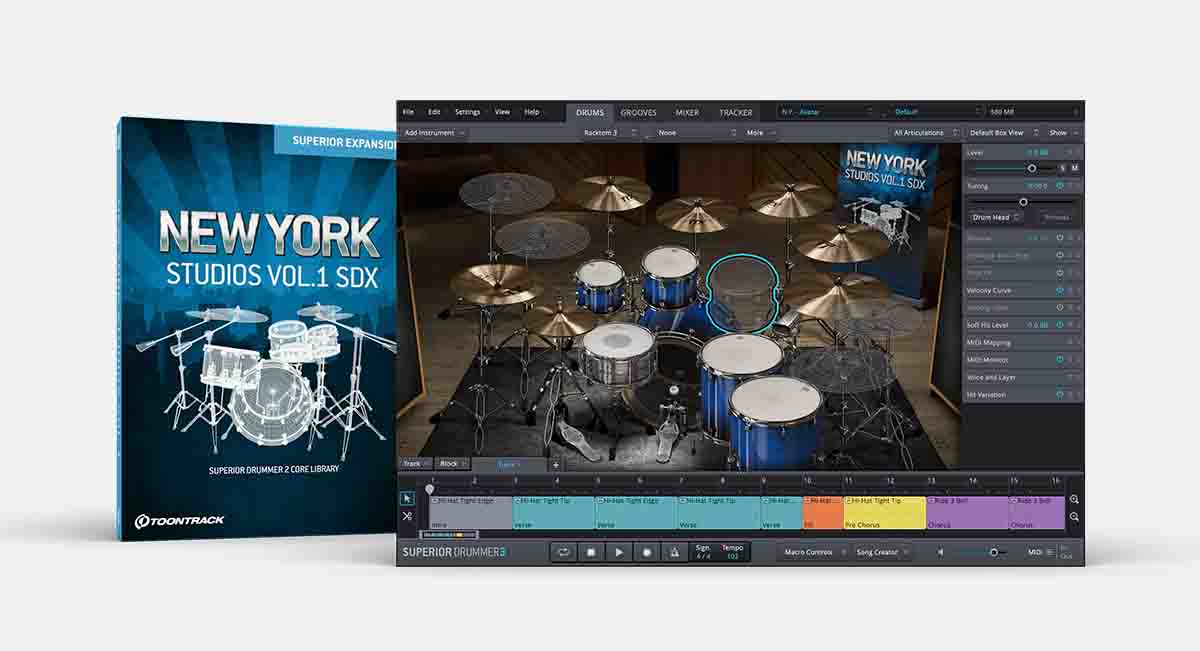Click the speaker icon by master volume
The height and width of the screenshot is (651, 1200).
pyautogui.click(x=940, y=552)
